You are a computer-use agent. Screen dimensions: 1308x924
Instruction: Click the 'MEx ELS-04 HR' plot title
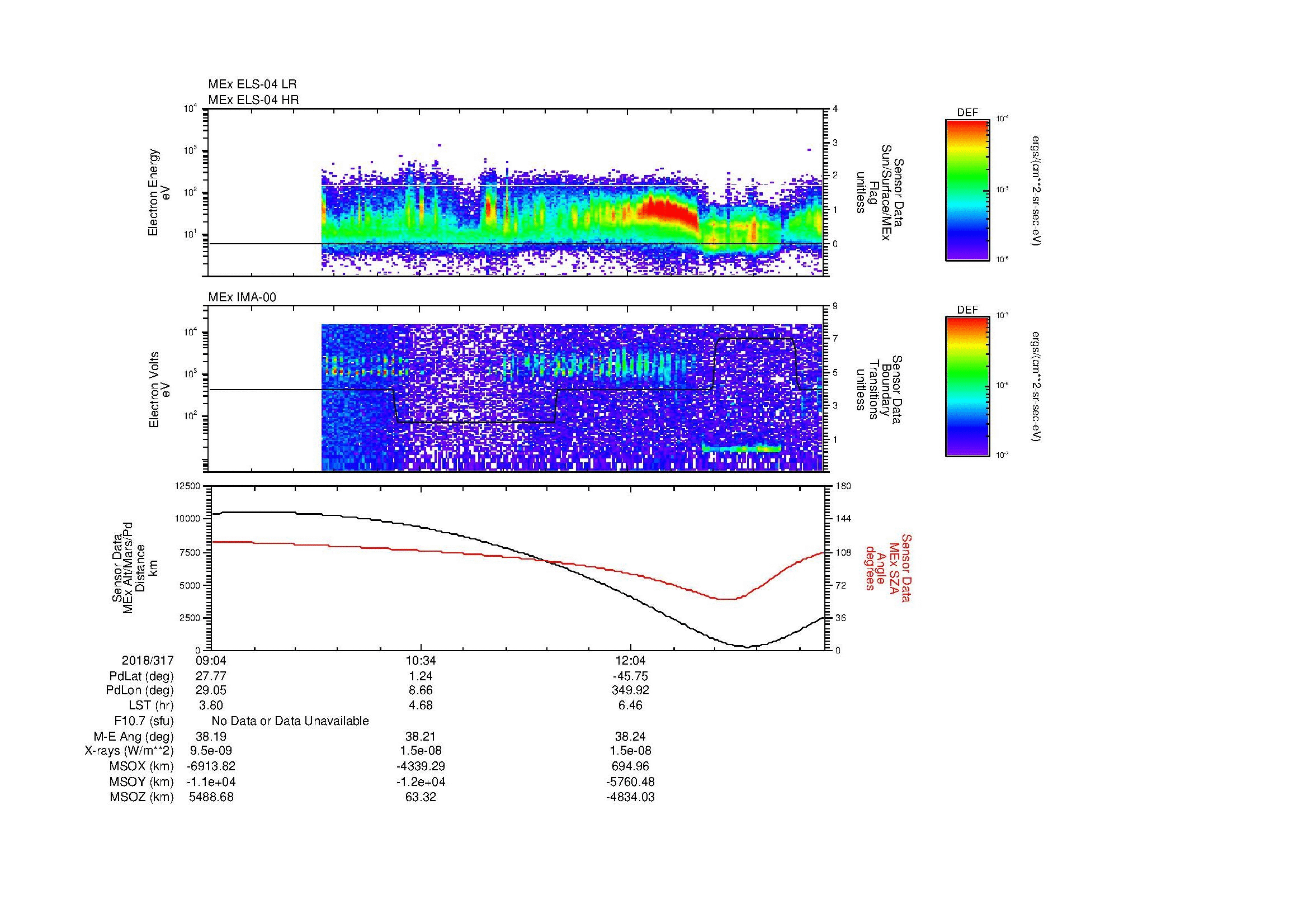pyautogui.click(x=253, y=99)
